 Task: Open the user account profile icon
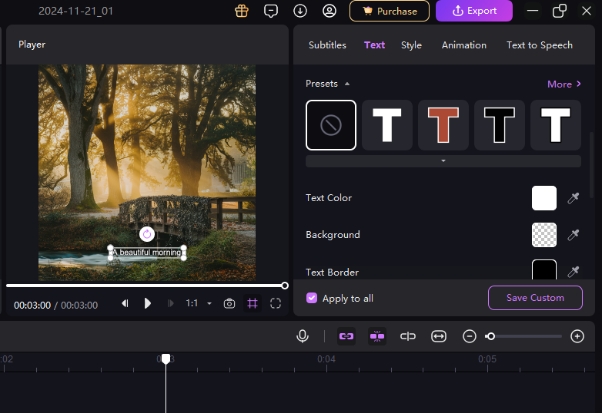330,11
